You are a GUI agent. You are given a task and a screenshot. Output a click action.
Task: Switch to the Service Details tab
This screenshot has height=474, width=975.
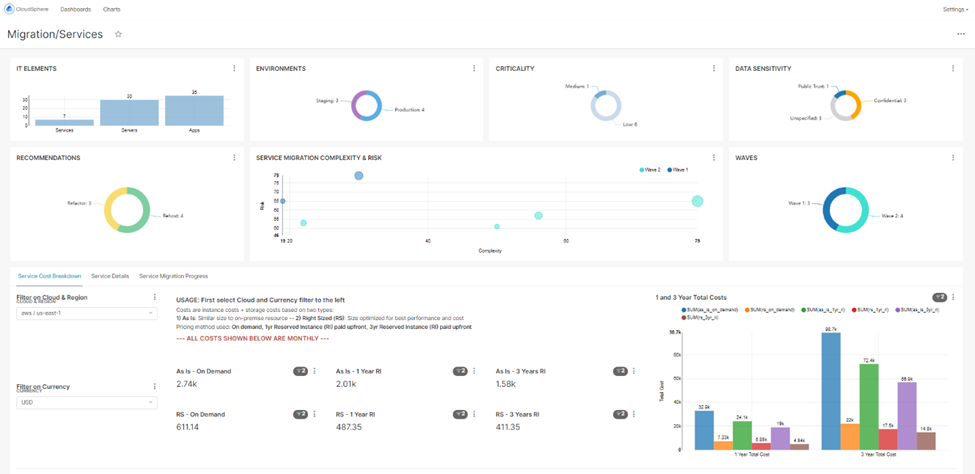pyautogui.click(x=110, y=276)
